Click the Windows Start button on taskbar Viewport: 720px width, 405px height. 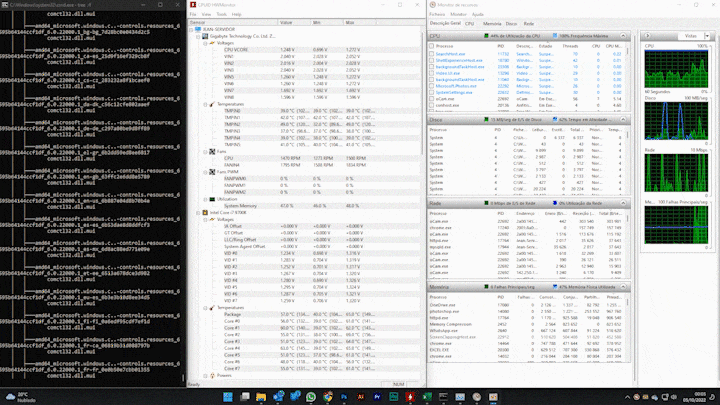(x=228, y=397)
